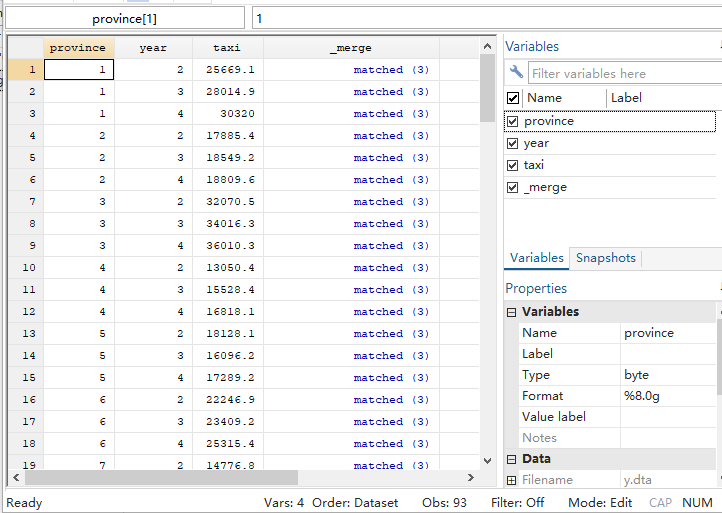722x513 pixels.
Task: Click the empty Label property value
Action: coord(668,354)
